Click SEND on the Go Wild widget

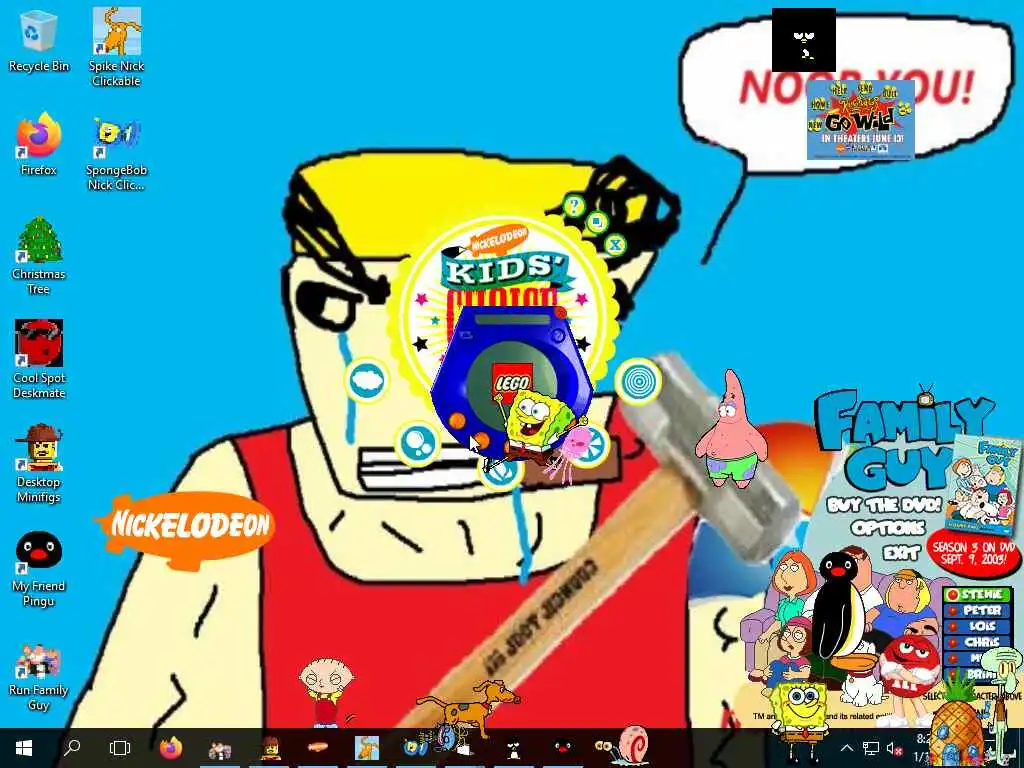point(865,88)
